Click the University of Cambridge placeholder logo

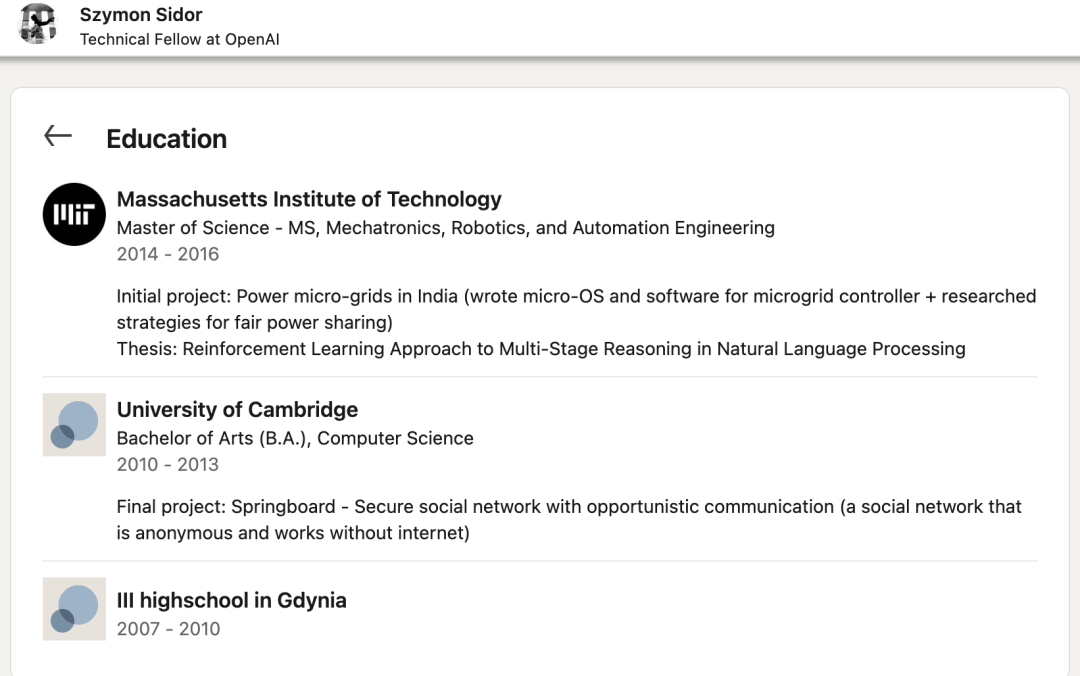(x=74, y=424)
